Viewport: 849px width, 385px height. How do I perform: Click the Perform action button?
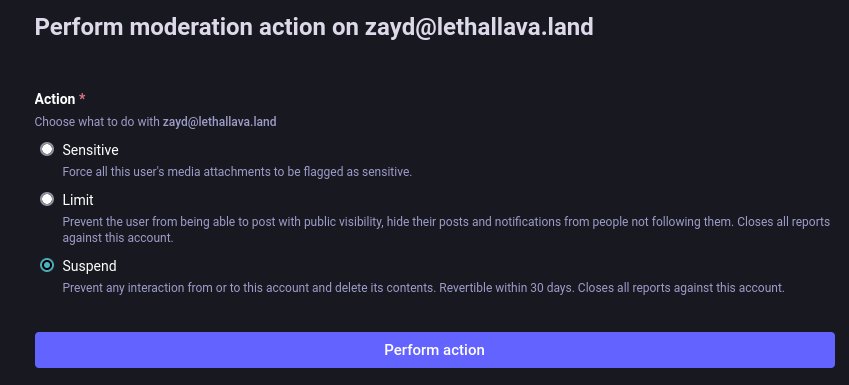pyautogui.click(x=435, y=350)
